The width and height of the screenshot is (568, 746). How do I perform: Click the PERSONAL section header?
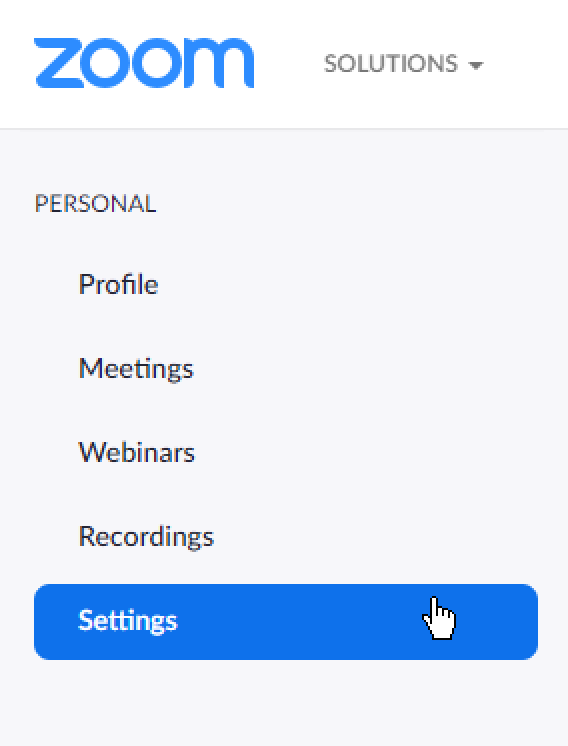95,204
